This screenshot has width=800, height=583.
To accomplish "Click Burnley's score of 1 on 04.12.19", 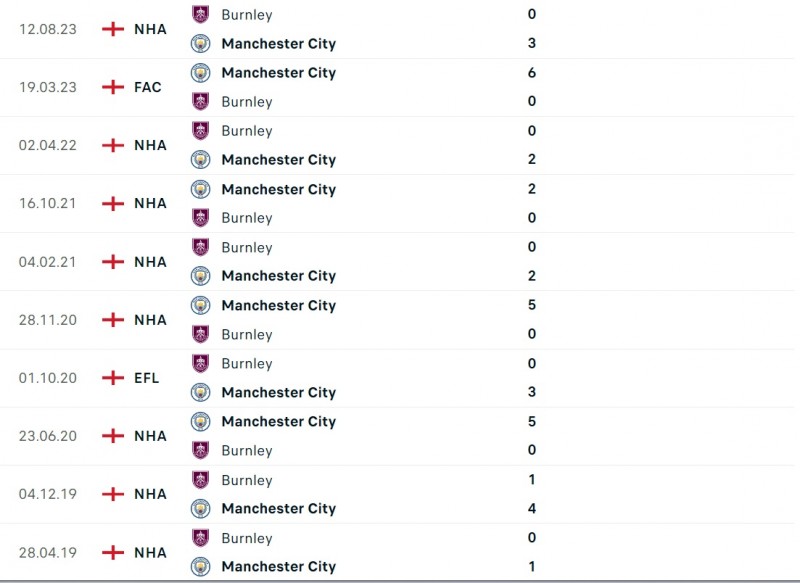I will point(532,480).
